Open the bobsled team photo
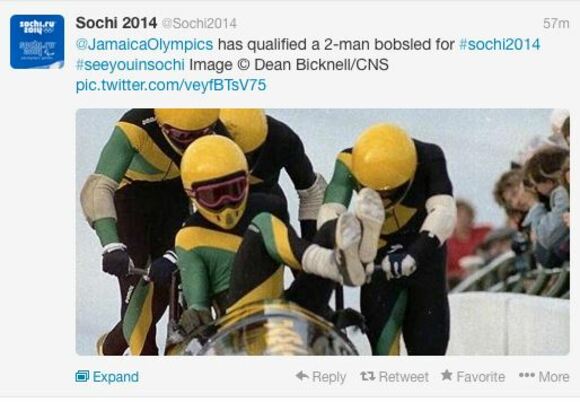This screenshot has width=580, height=402. (x=323, y=232)
